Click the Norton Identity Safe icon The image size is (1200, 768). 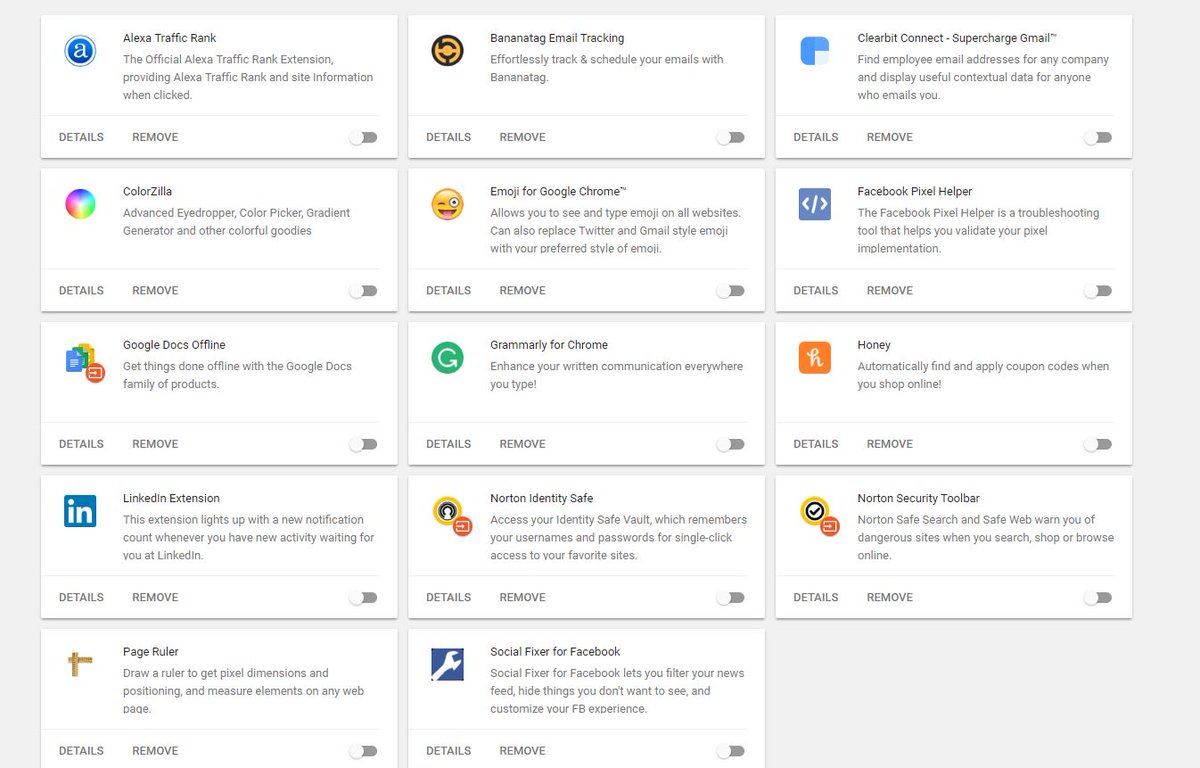coord(452,515)
